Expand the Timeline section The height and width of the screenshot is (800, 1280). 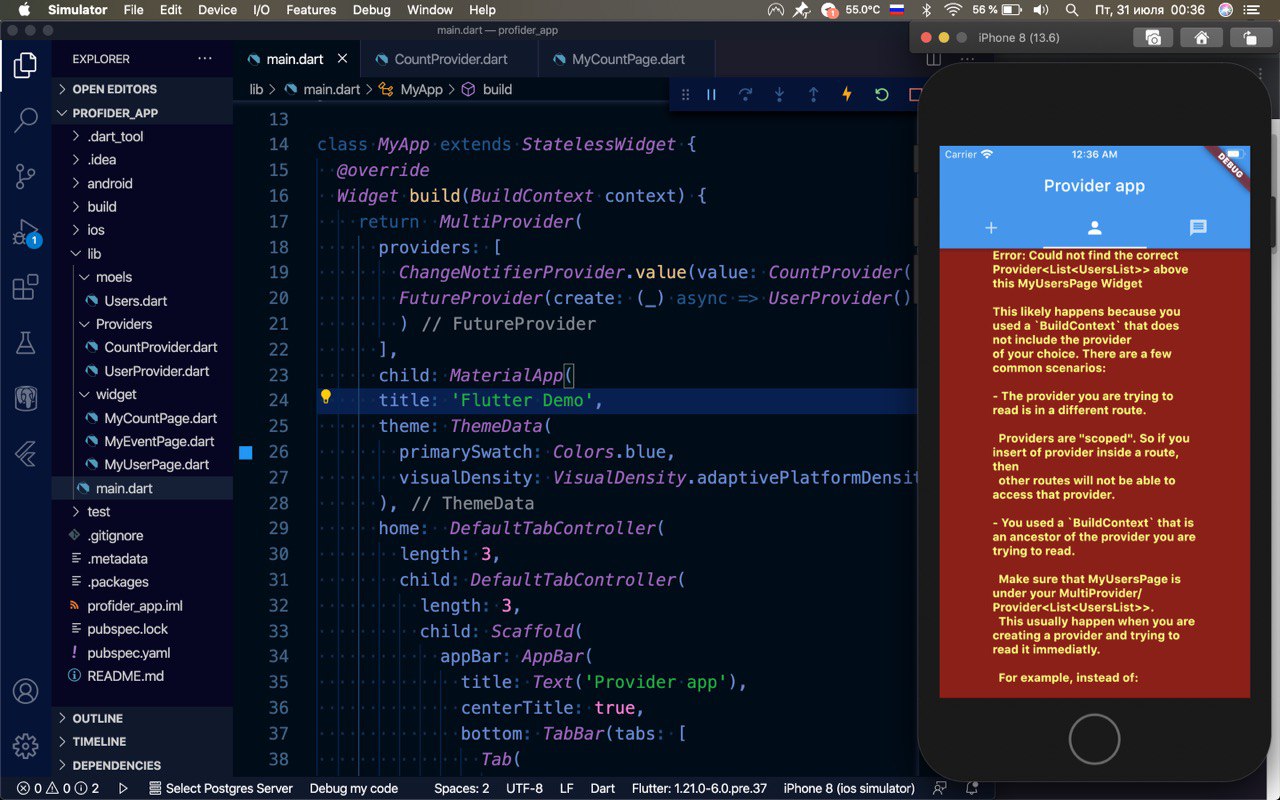[x=142, y=741]
